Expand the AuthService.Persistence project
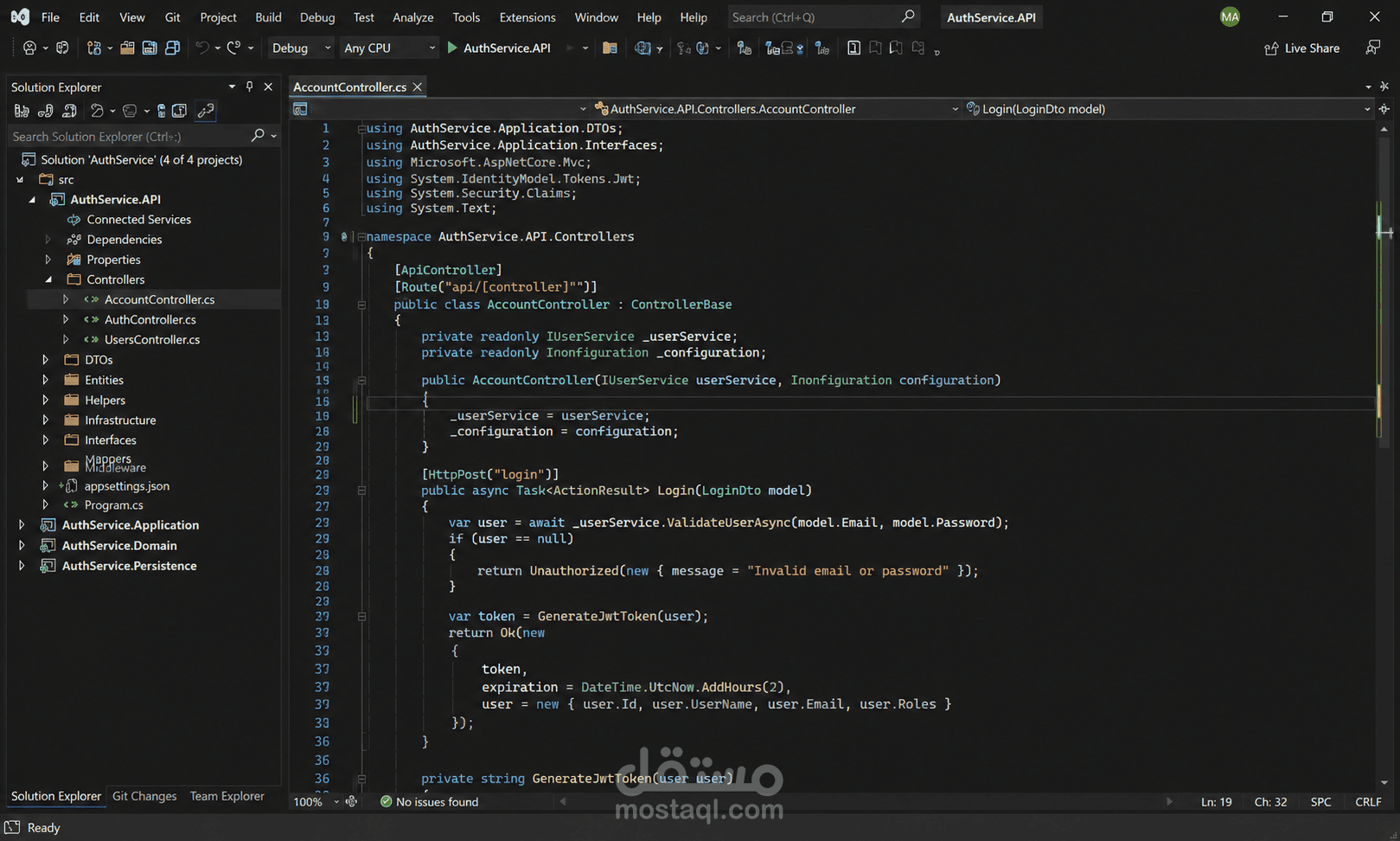Viewport: 1400px width, 841px height. pyautogui.click(x=21, y=565)
